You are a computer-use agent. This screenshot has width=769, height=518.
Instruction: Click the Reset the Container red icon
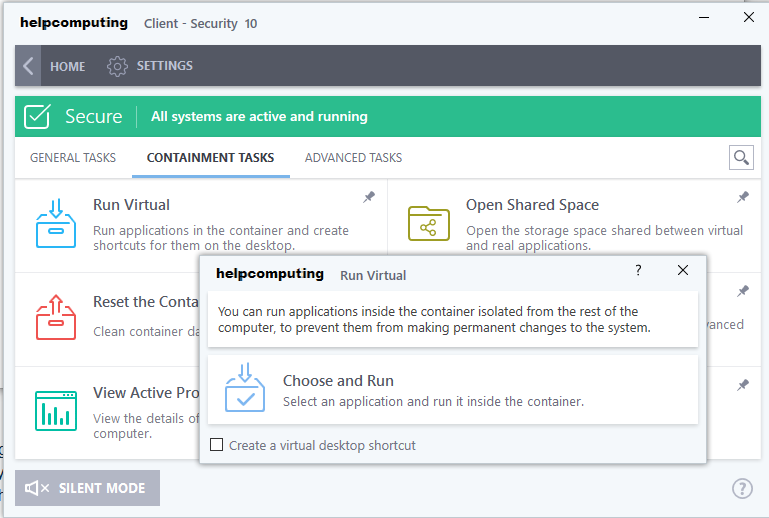56,317
